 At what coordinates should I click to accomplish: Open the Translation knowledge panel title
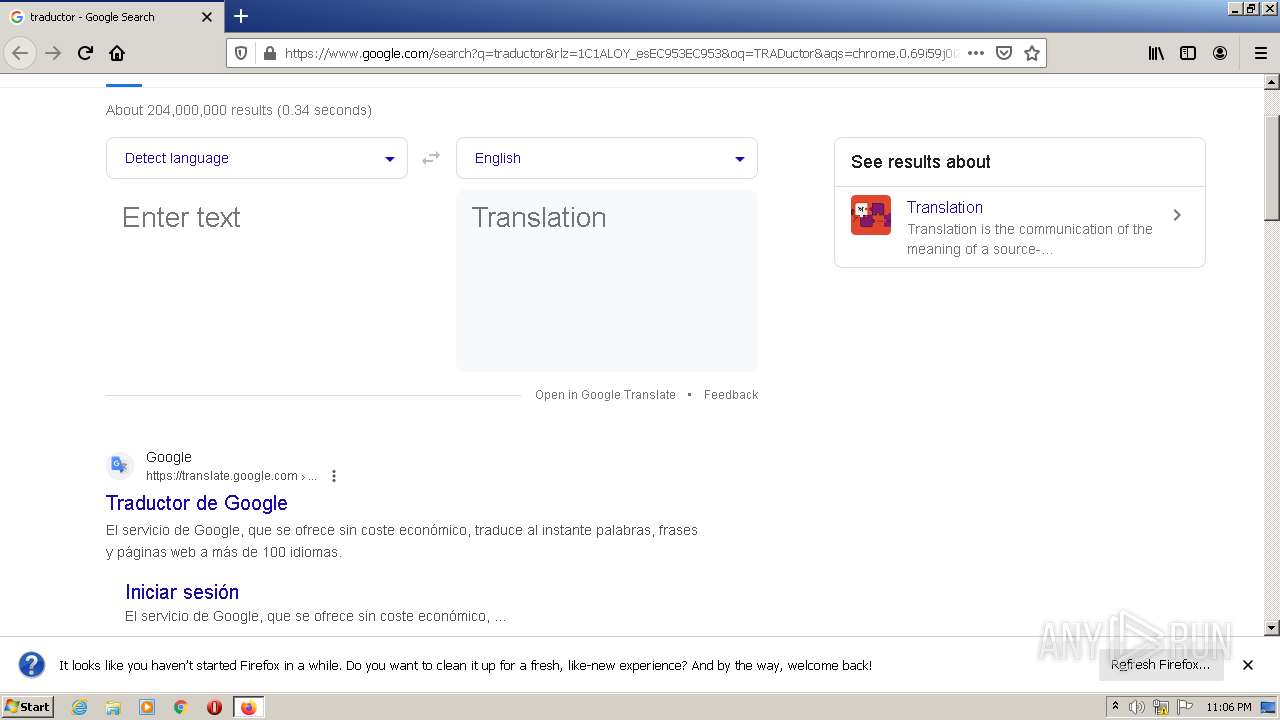(945, 207)
